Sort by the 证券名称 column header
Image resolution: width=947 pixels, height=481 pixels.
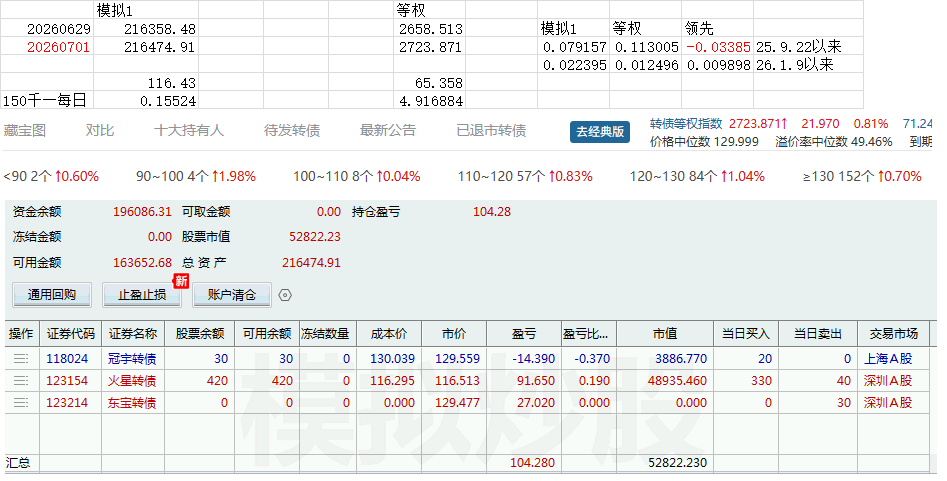(x=133, y=334)
